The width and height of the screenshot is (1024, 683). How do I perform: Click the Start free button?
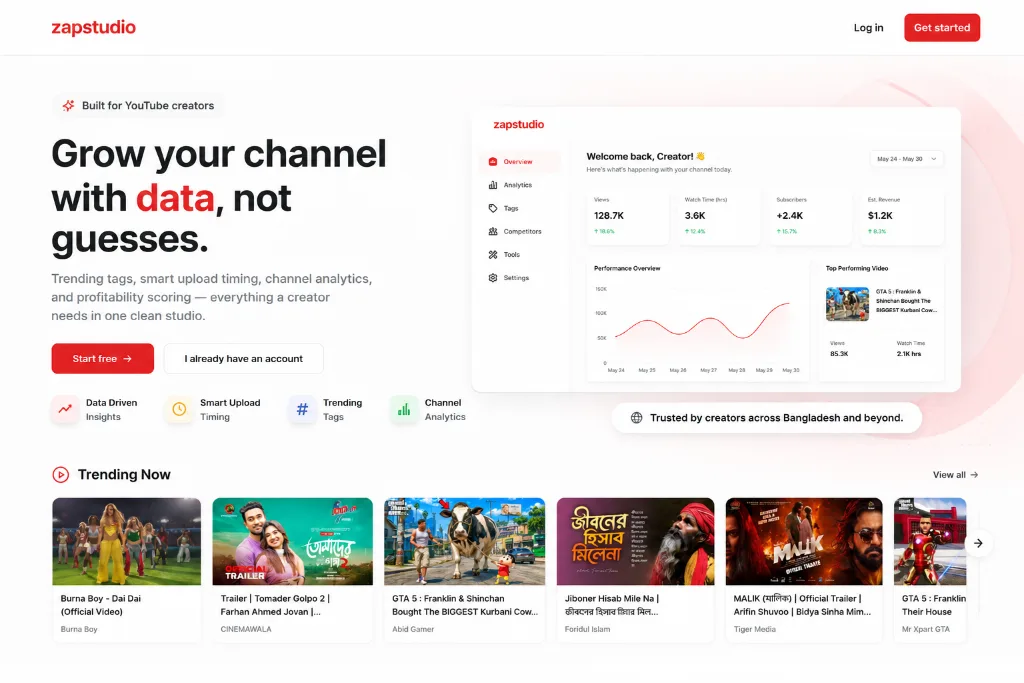[x=103, y=358]
